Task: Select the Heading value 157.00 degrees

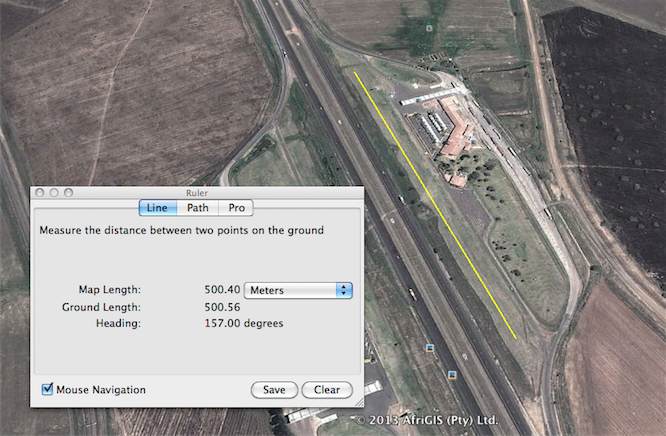Action: pos(244,323)
